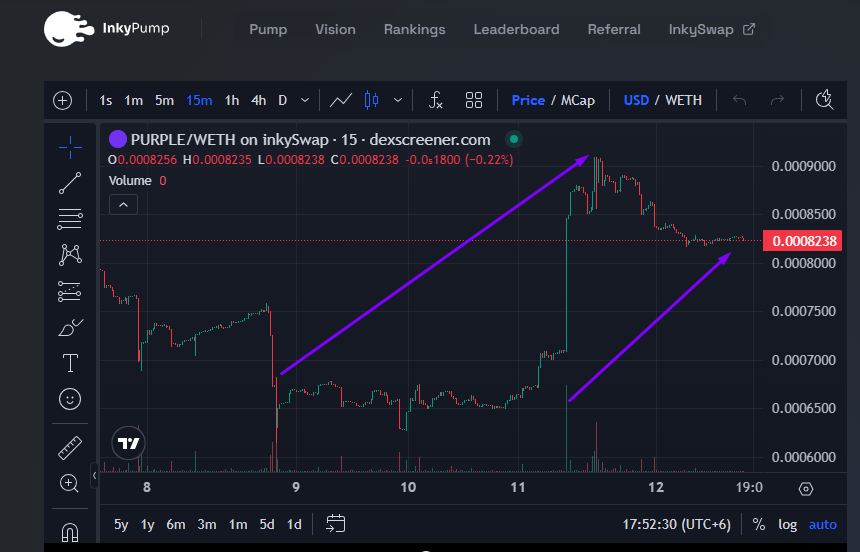860x552 pixels.
Task: Switch the chart to Price mode
Action: click(x=528, y=100)
